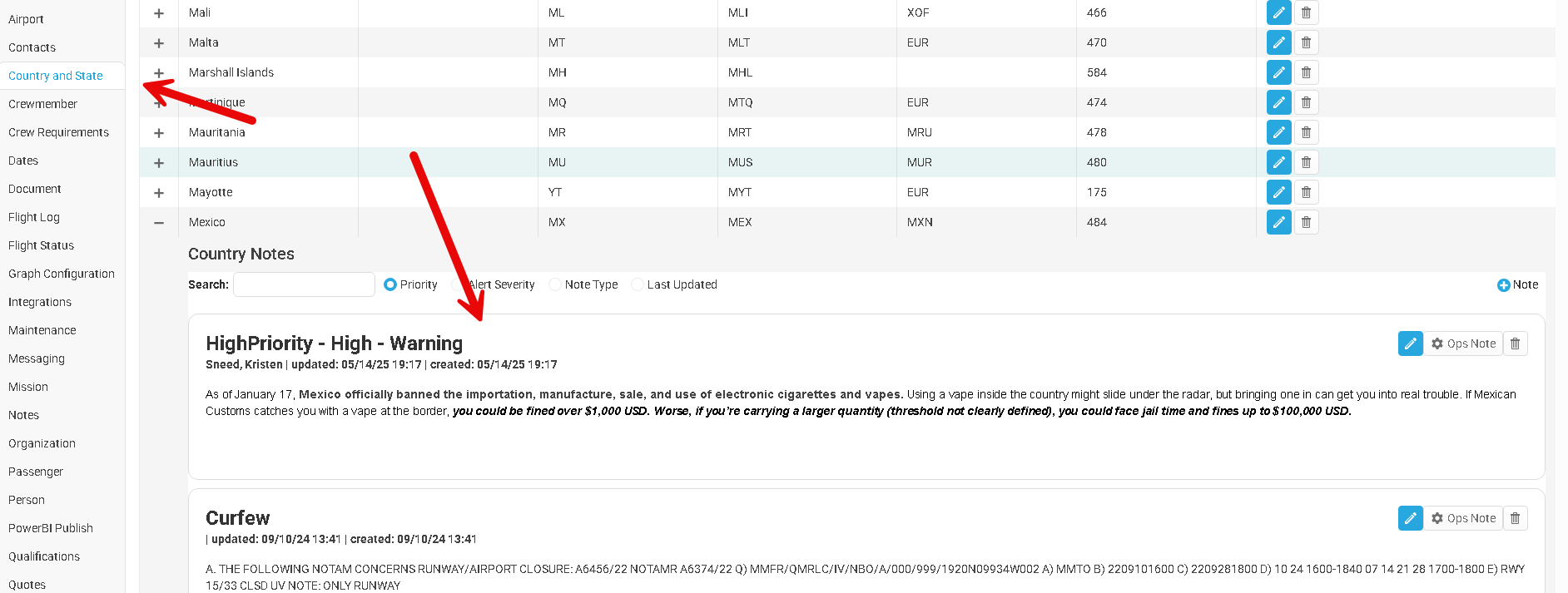Choose Last Updated sort option
The image size is (1568, 593).
[638, 284]
